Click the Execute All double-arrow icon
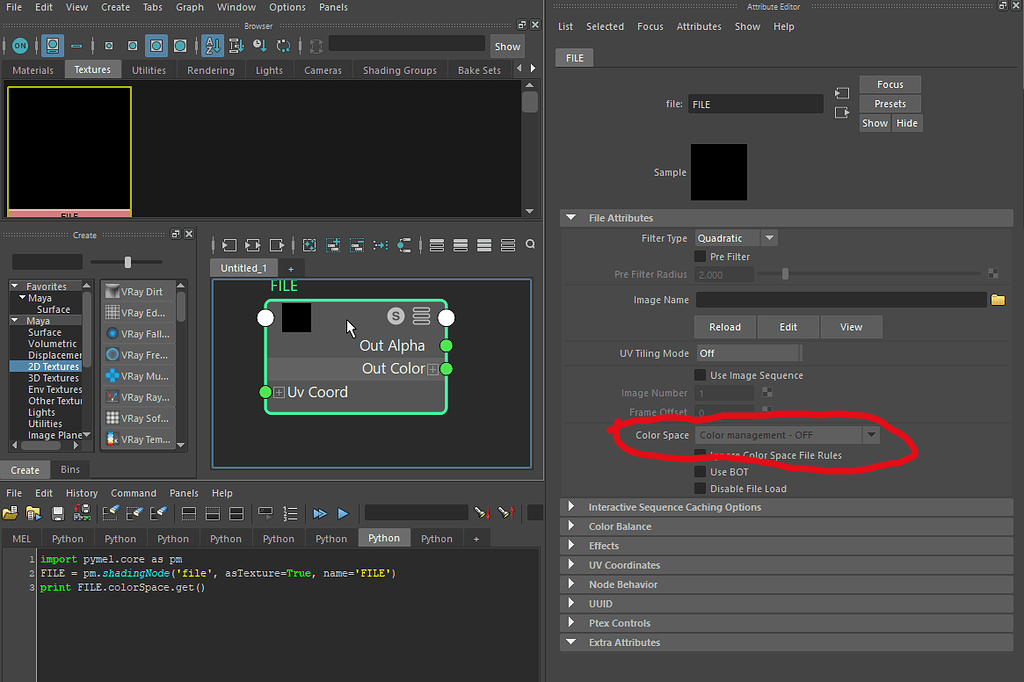The image size is (1024, 682). 320,513
